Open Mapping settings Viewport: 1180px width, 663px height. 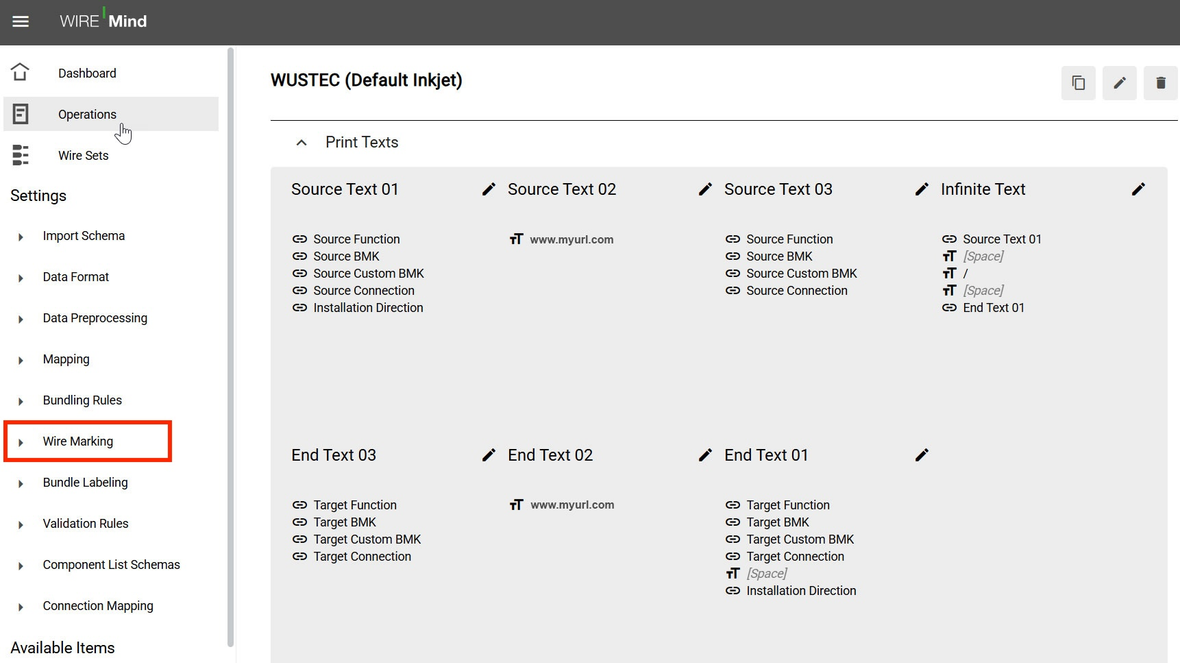(65, 359)
